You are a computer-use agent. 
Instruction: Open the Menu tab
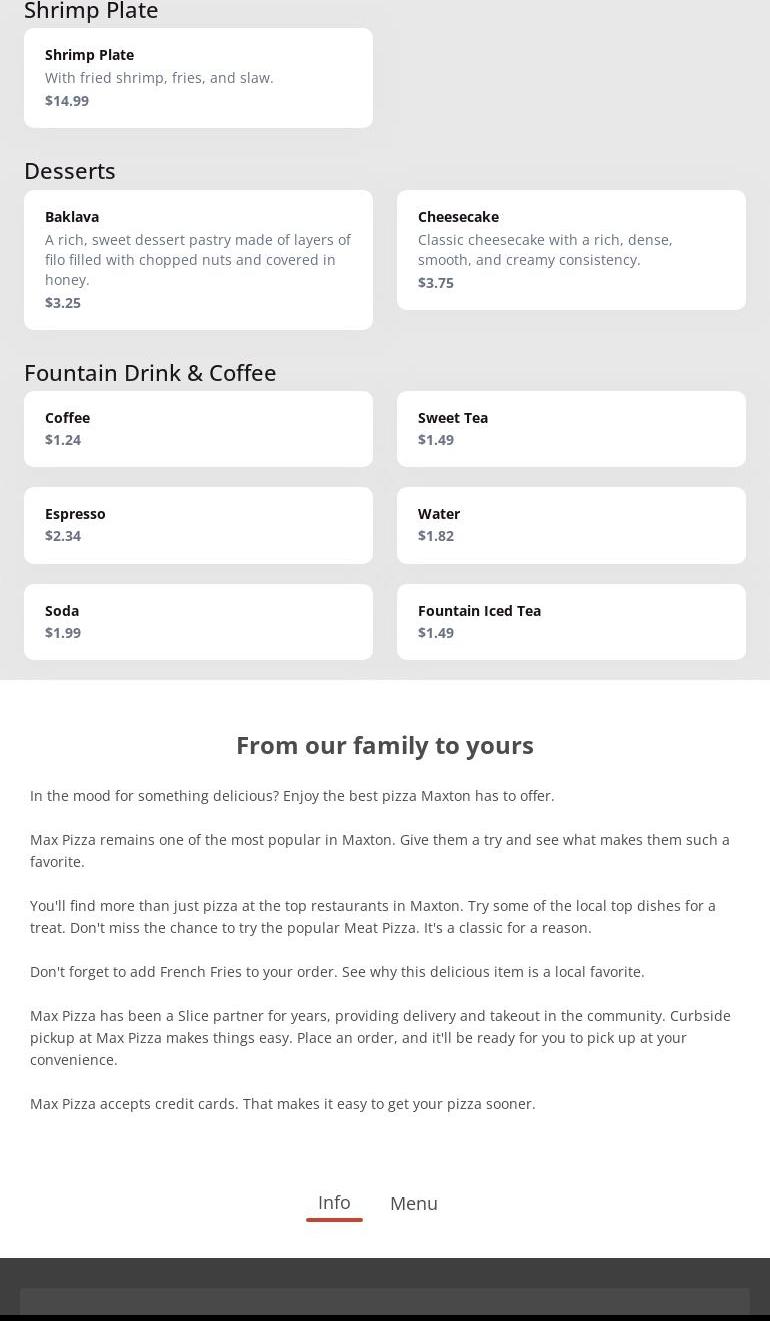click(414, 1204)
